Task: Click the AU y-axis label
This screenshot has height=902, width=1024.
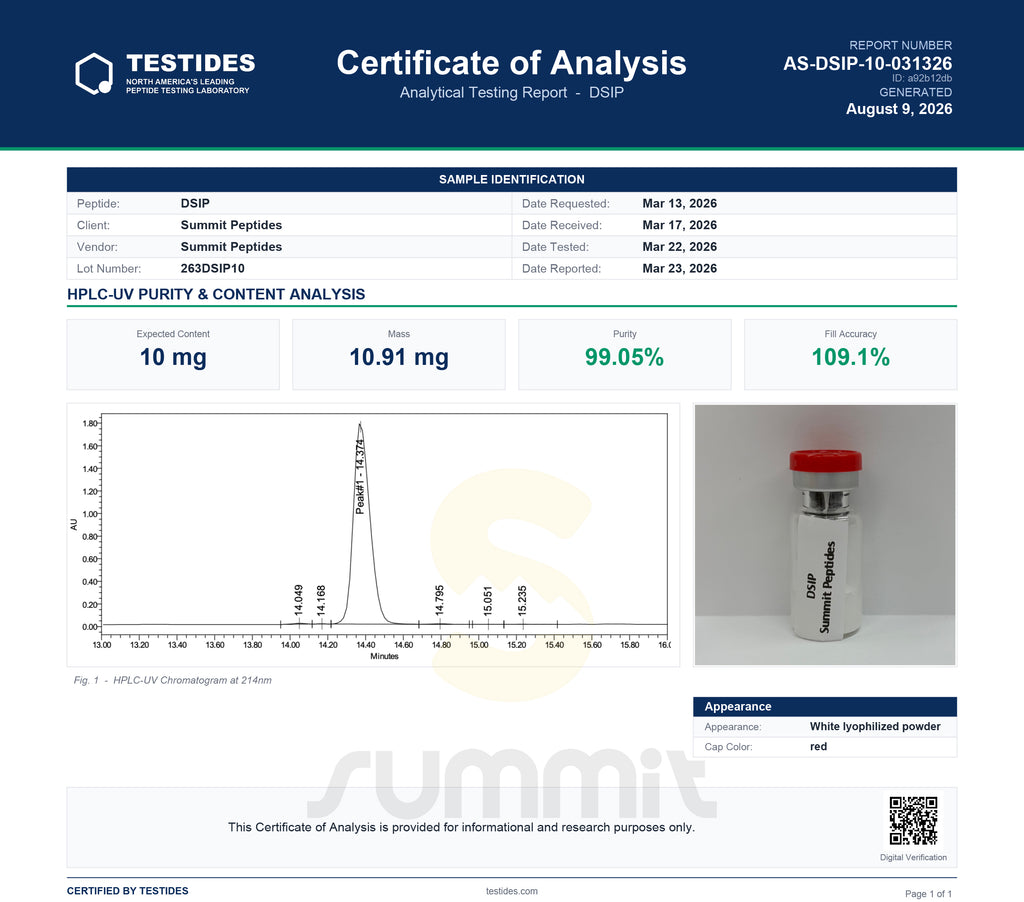Action: tap(74, 524)
